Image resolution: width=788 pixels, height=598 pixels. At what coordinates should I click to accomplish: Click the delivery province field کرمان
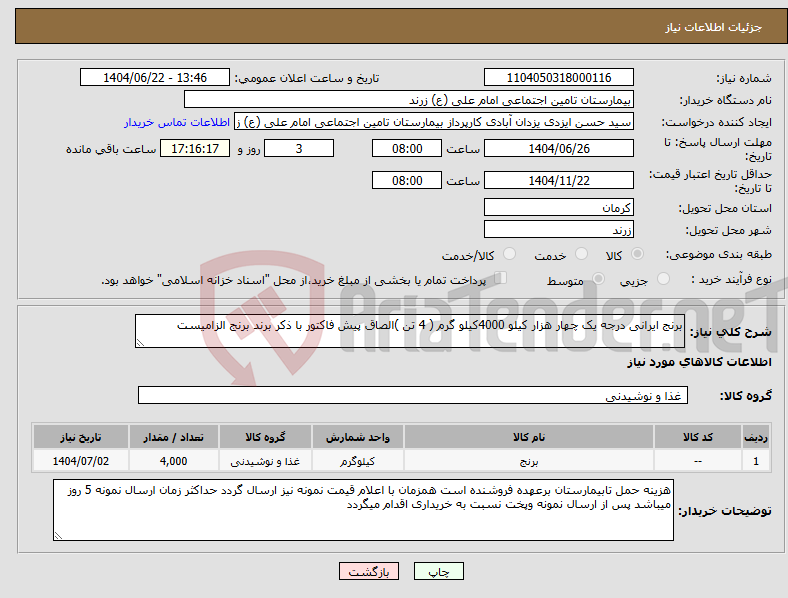point(559,207)
